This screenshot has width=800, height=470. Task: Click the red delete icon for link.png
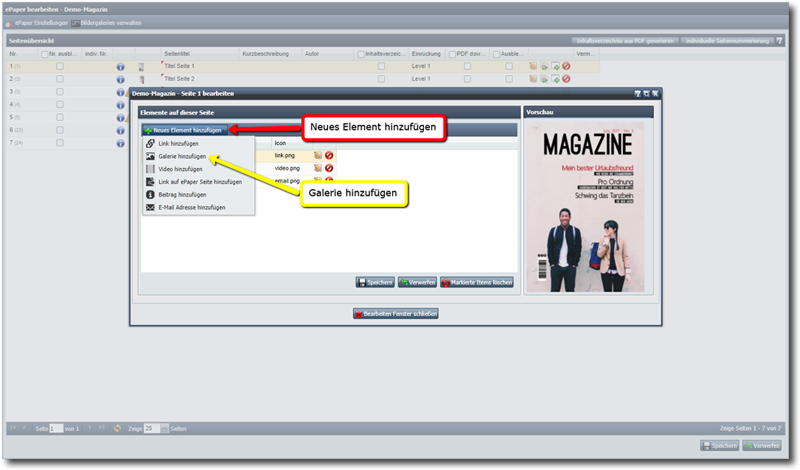pos(329,155)
